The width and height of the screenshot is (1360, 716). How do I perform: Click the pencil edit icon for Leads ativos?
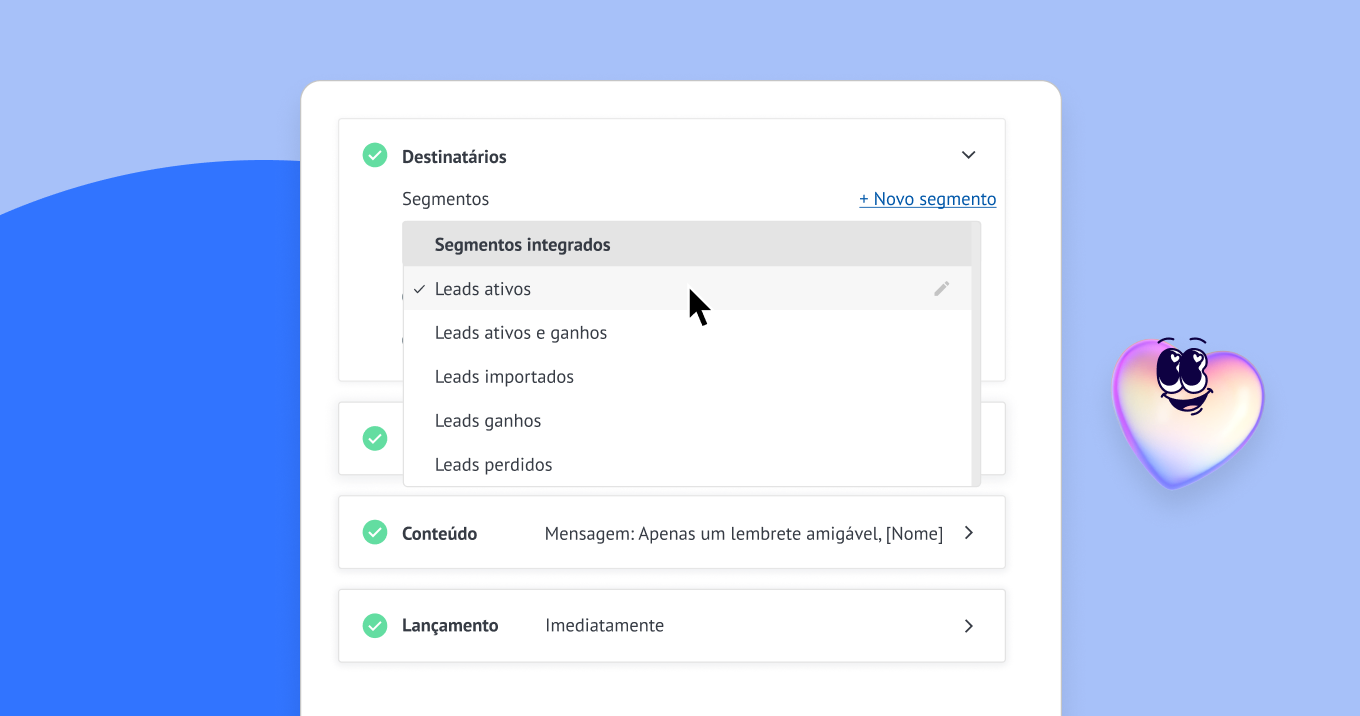(x=941, y=289)
